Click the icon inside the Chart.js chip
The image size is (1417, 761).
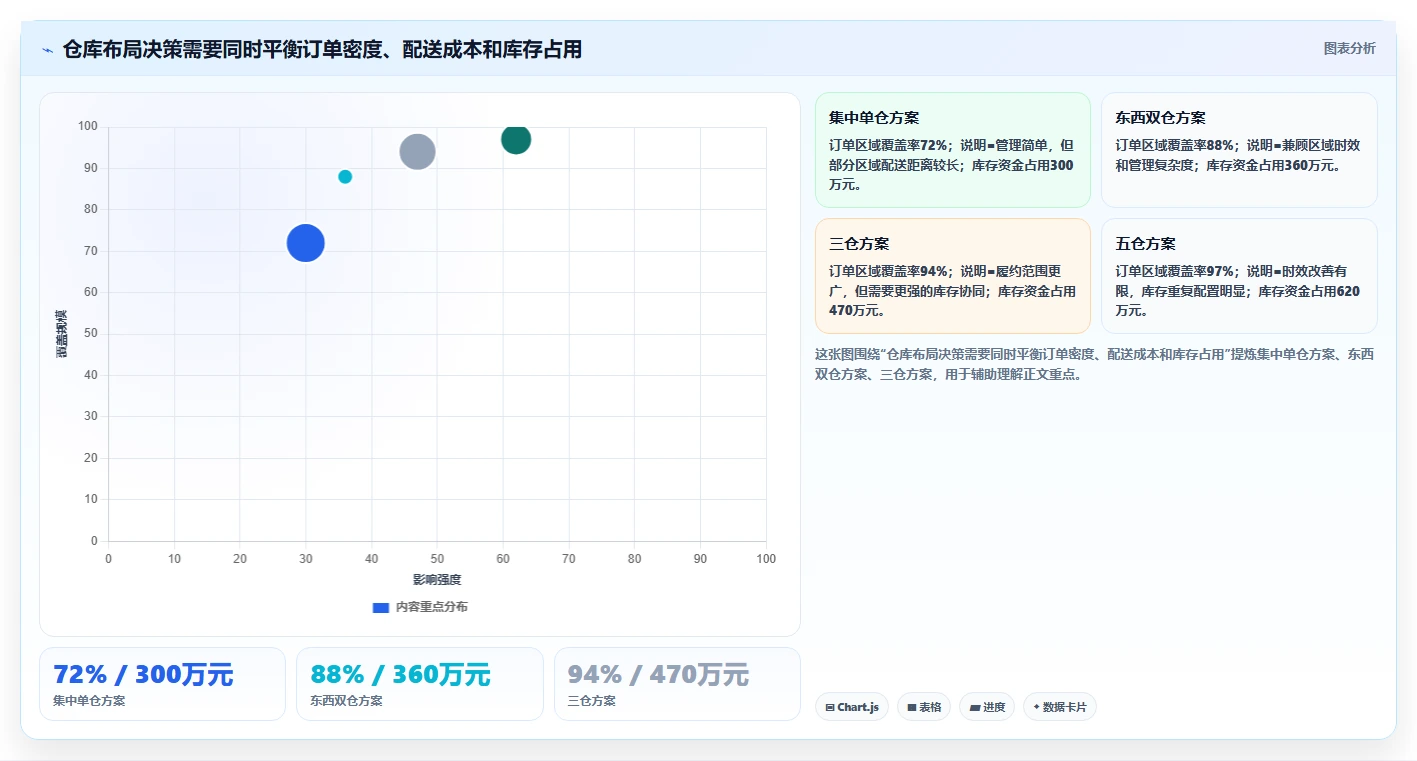(x=830, y=707)
